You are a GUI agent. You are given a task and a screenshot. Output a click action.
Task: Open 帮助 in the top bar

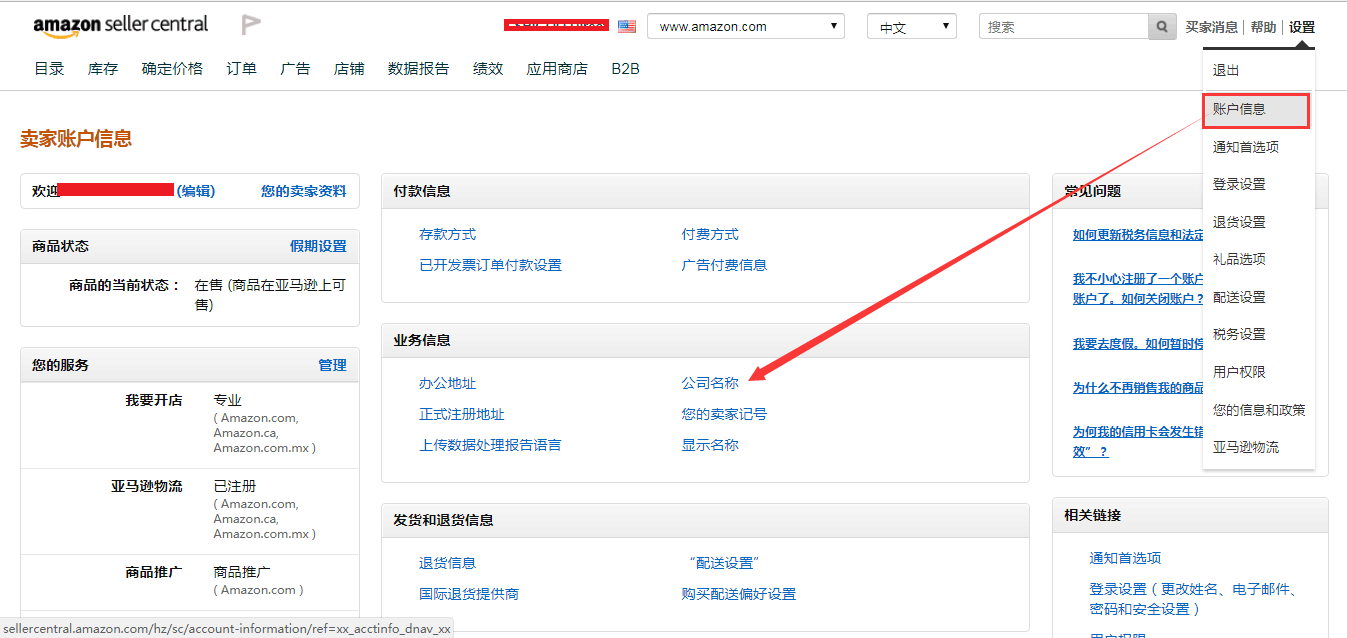(x=1263, y=27)
